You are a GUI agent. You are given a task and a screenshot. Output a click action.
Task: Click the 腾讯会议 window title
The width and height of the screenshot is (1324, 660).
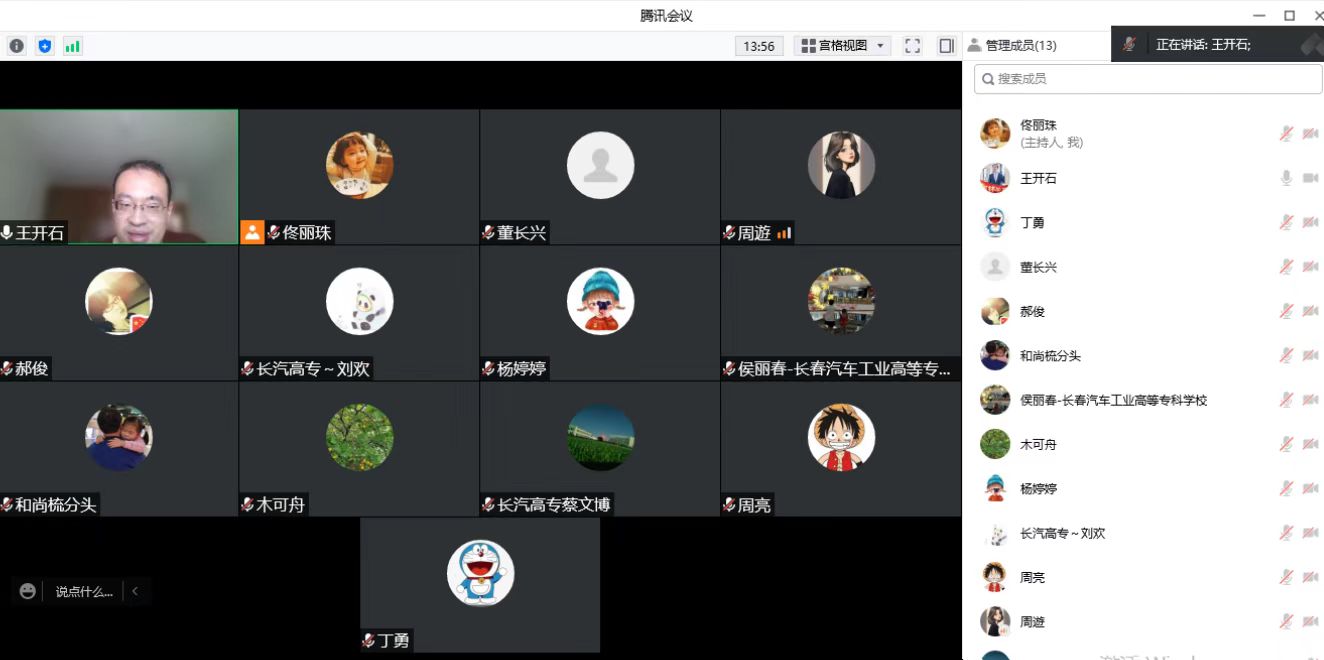point(666,15)
